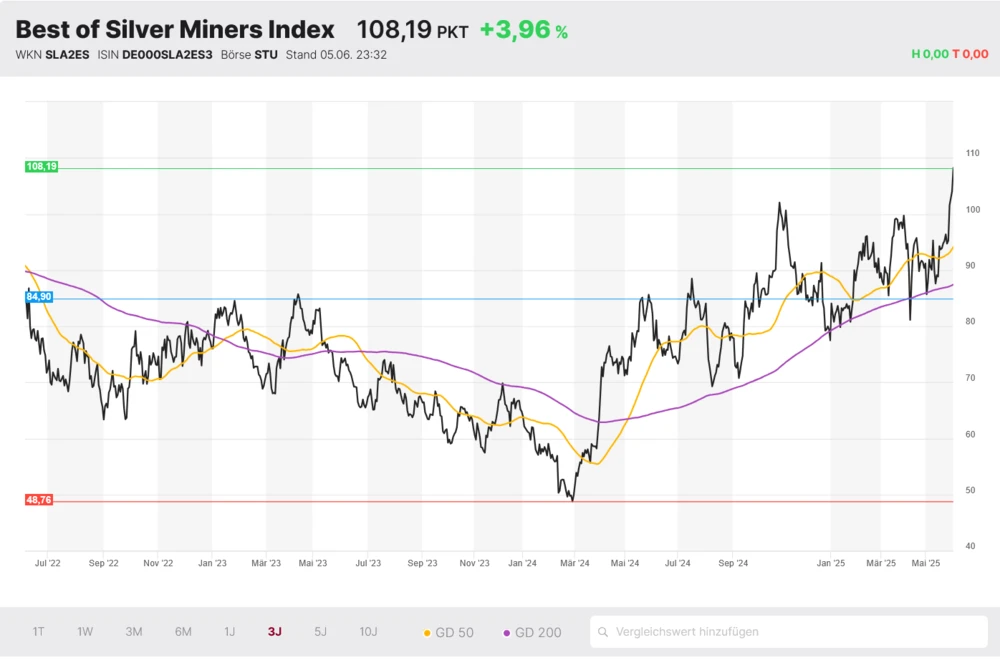Screen dimensions: 1000x660
Task: Click the magnifier icon in the search field
Action: tap(603, 631)
